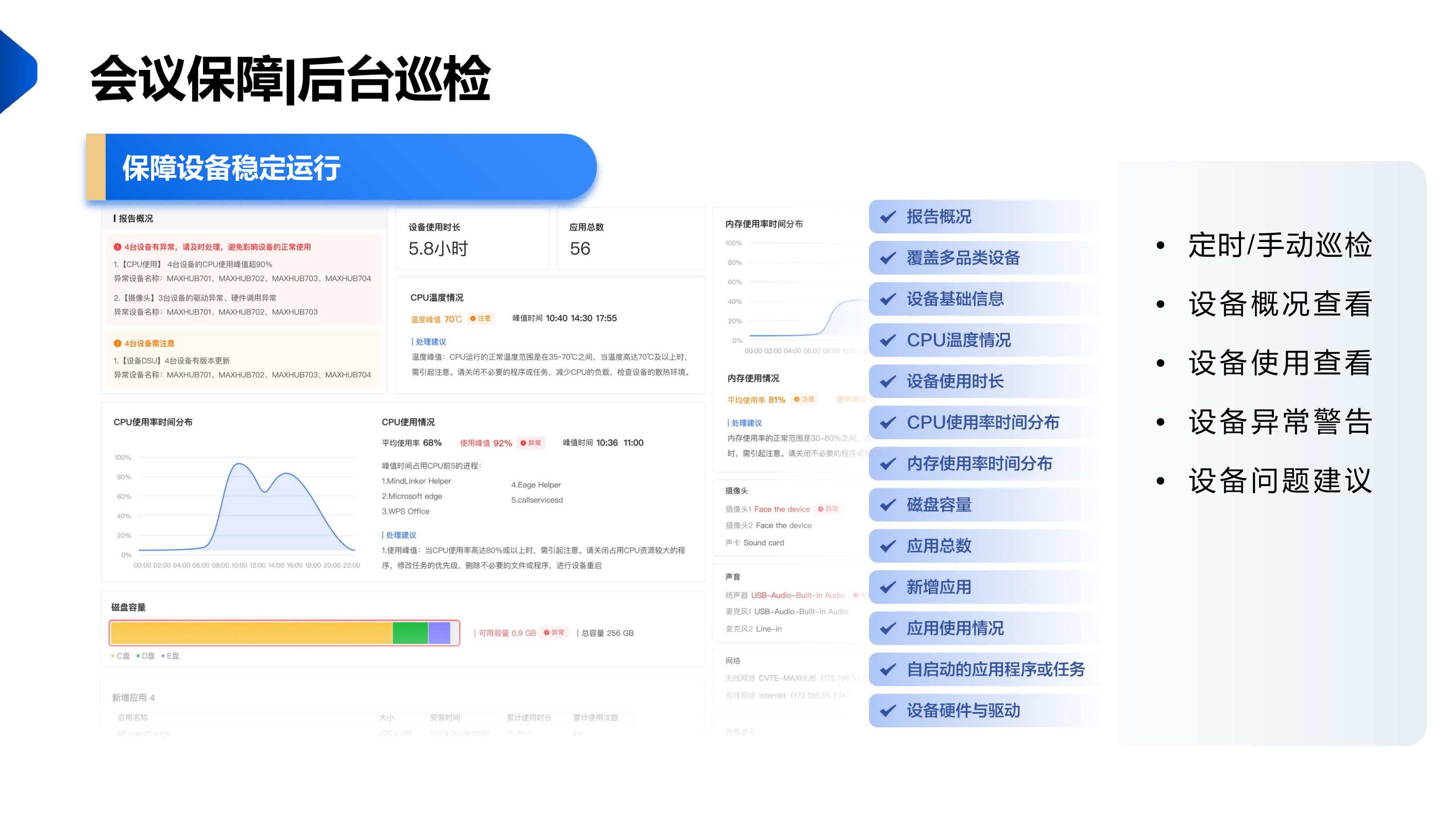Click the checkmark icon beside 报告概况
The image size is (1456, 819).
[888, 217]
